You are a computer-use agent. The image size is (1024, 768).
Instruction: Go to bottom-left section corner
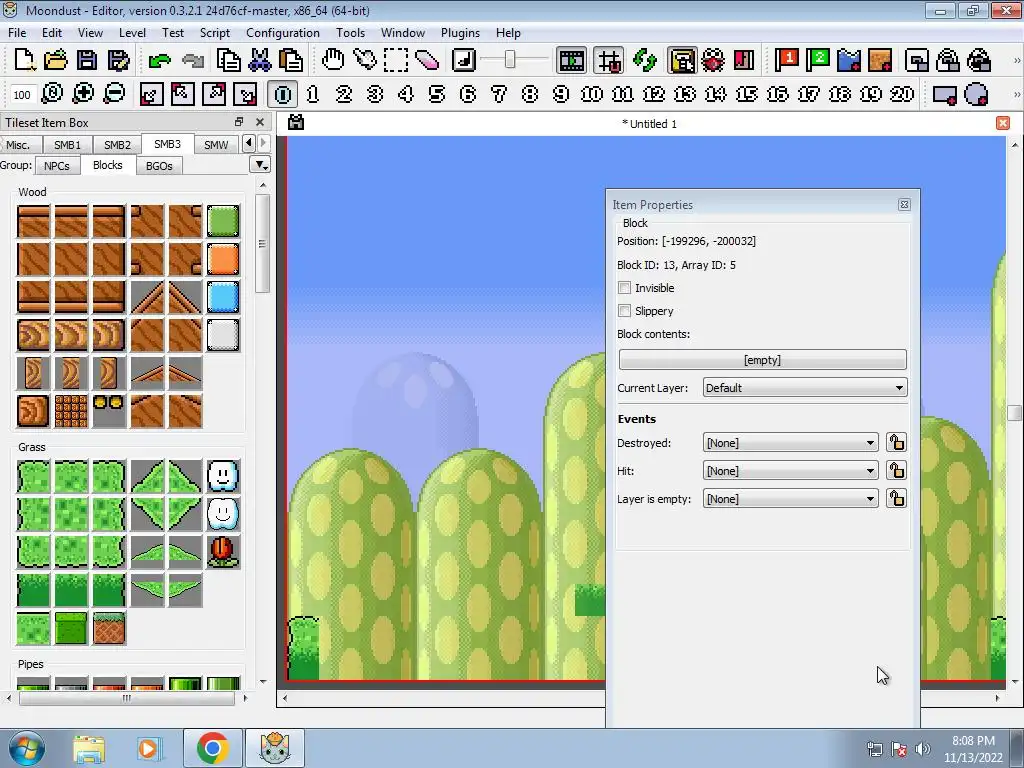[151, 94]
